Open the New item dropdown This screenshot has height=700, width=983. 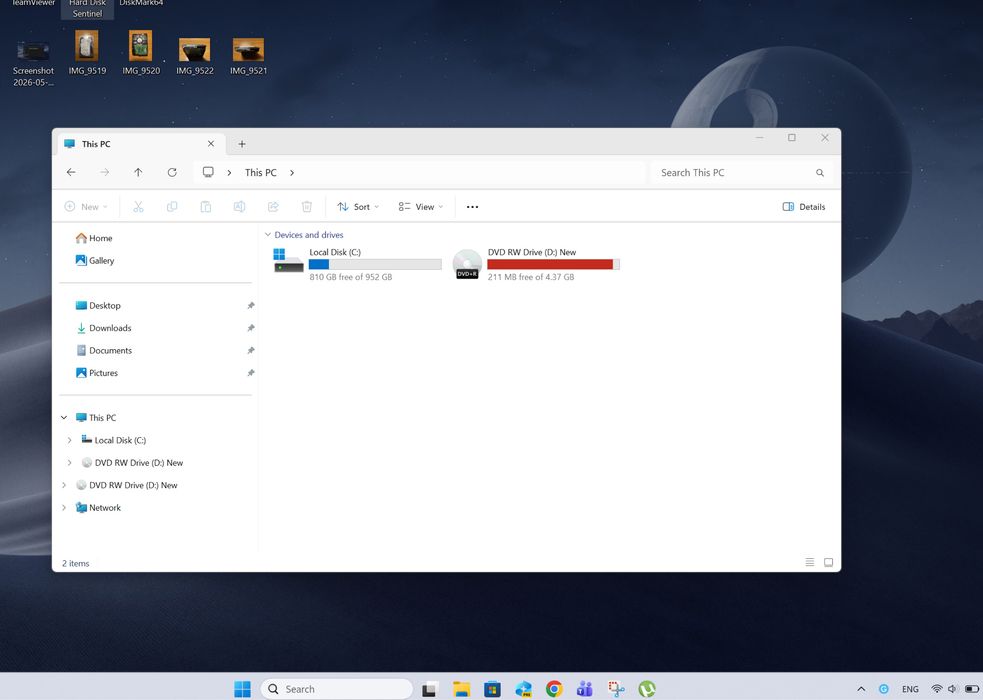coord(87,207)
